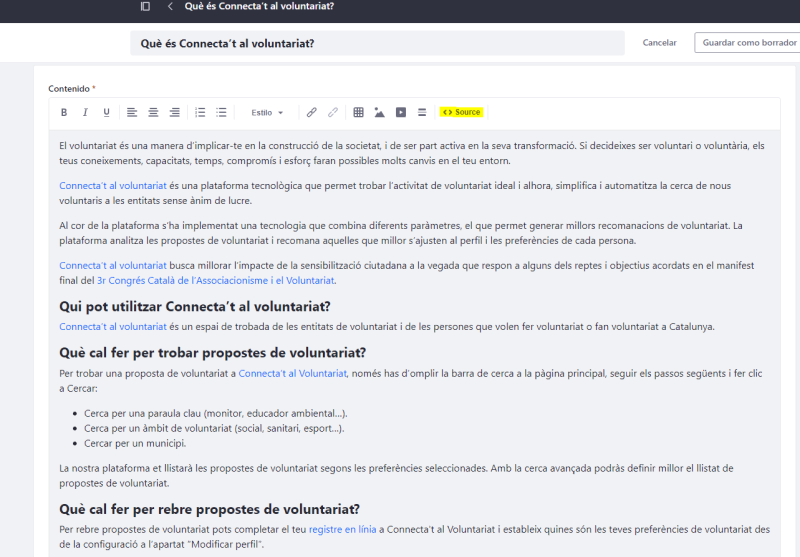
Task: Click heading Què cal fer per trobar propostes
Action: pos(213,353)
